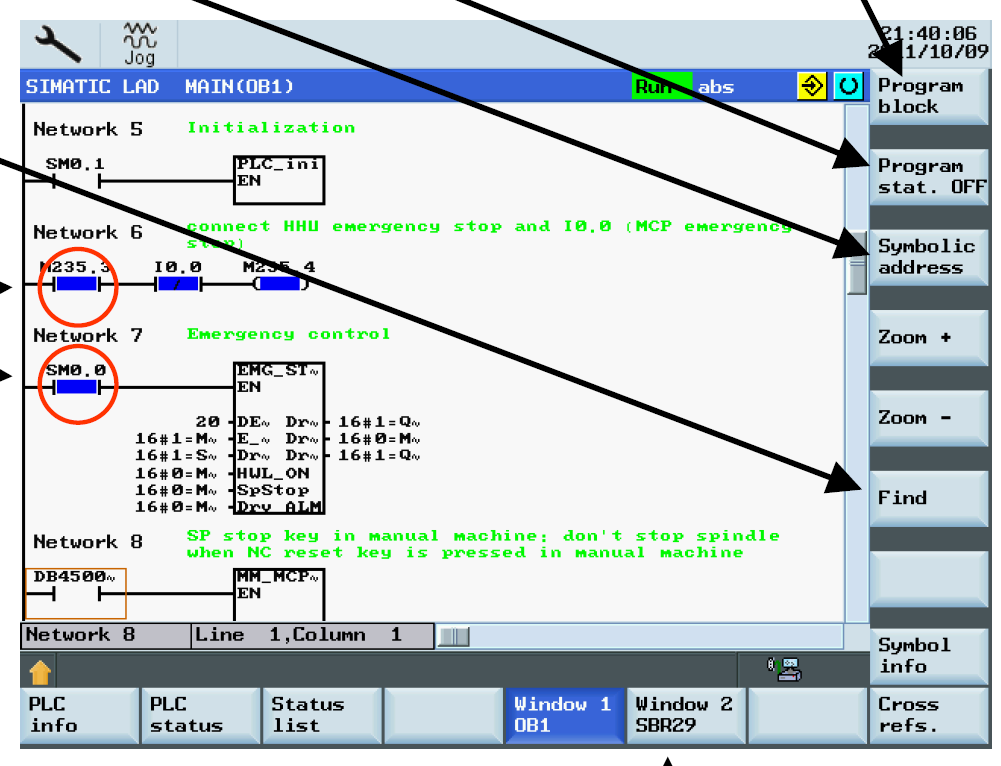The width and height of the screenshot is (1001, 766).
Task: Open the Program block softkey
Action: point(929,96)
